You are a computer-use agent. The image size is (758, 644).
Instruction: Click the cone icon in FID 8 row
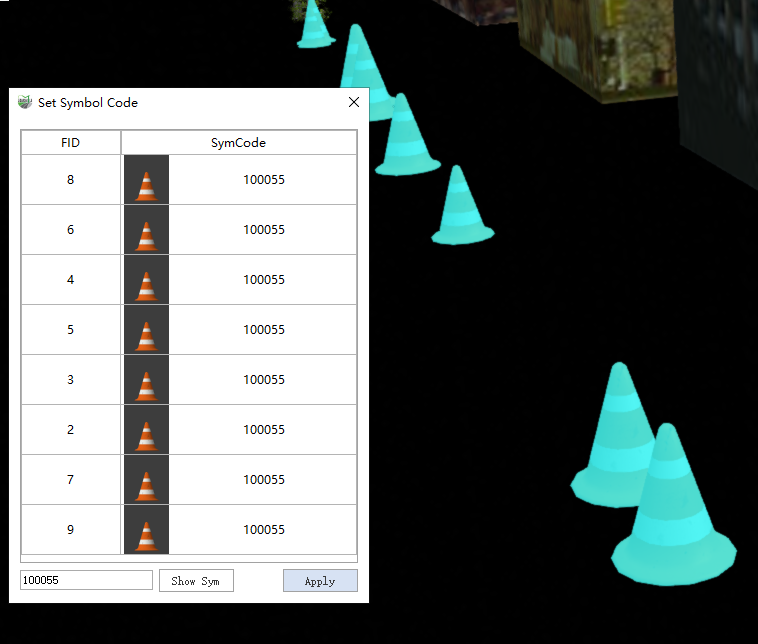146,181
